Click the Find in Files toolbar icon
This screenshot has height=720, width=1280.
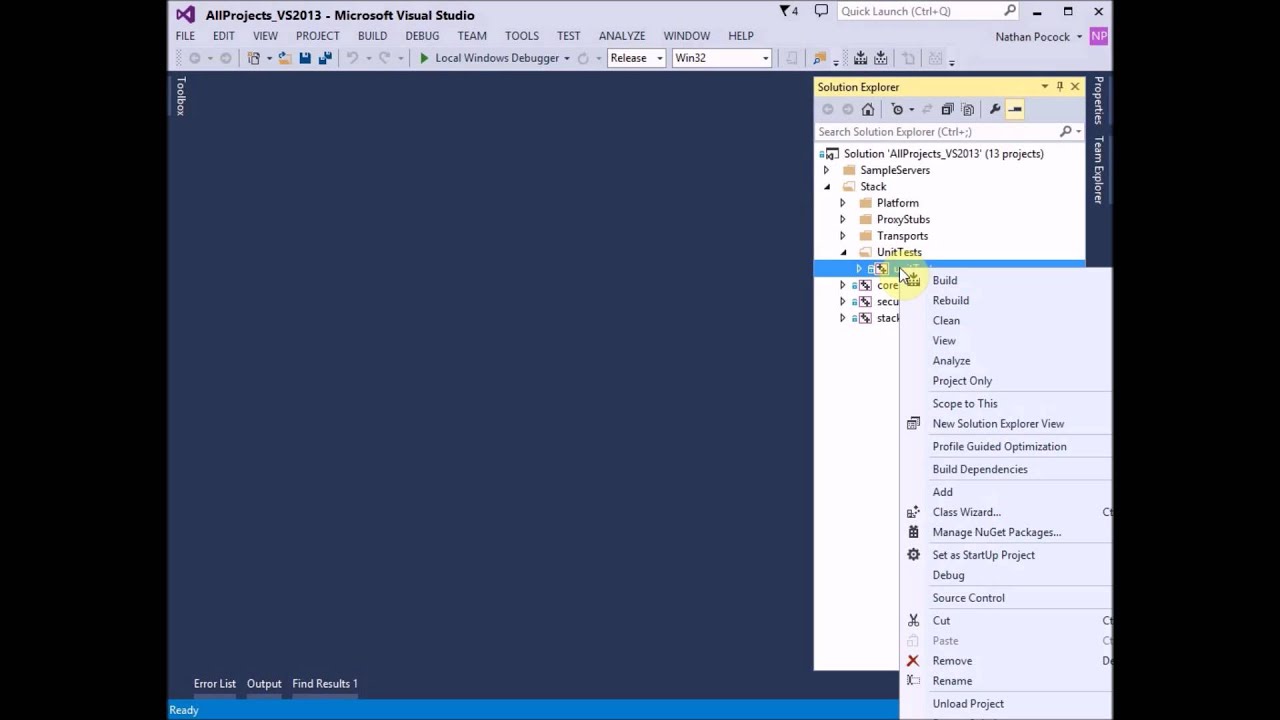coord(820,58)
